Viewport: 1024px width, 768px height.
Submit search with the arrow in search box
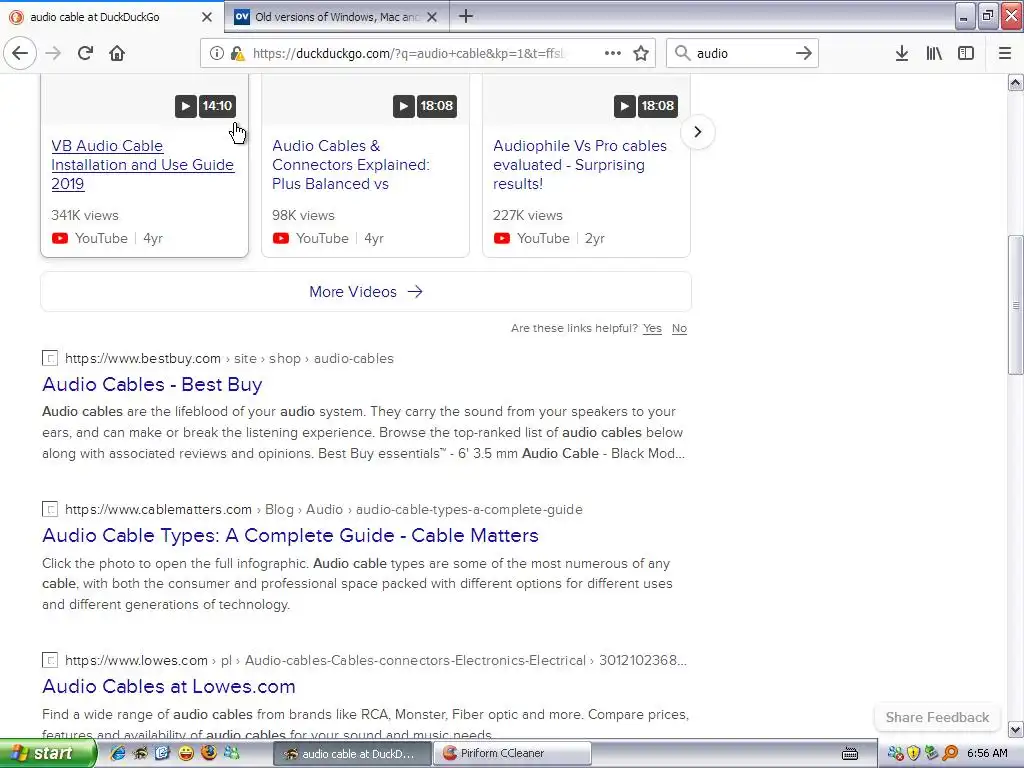[803, 53]
